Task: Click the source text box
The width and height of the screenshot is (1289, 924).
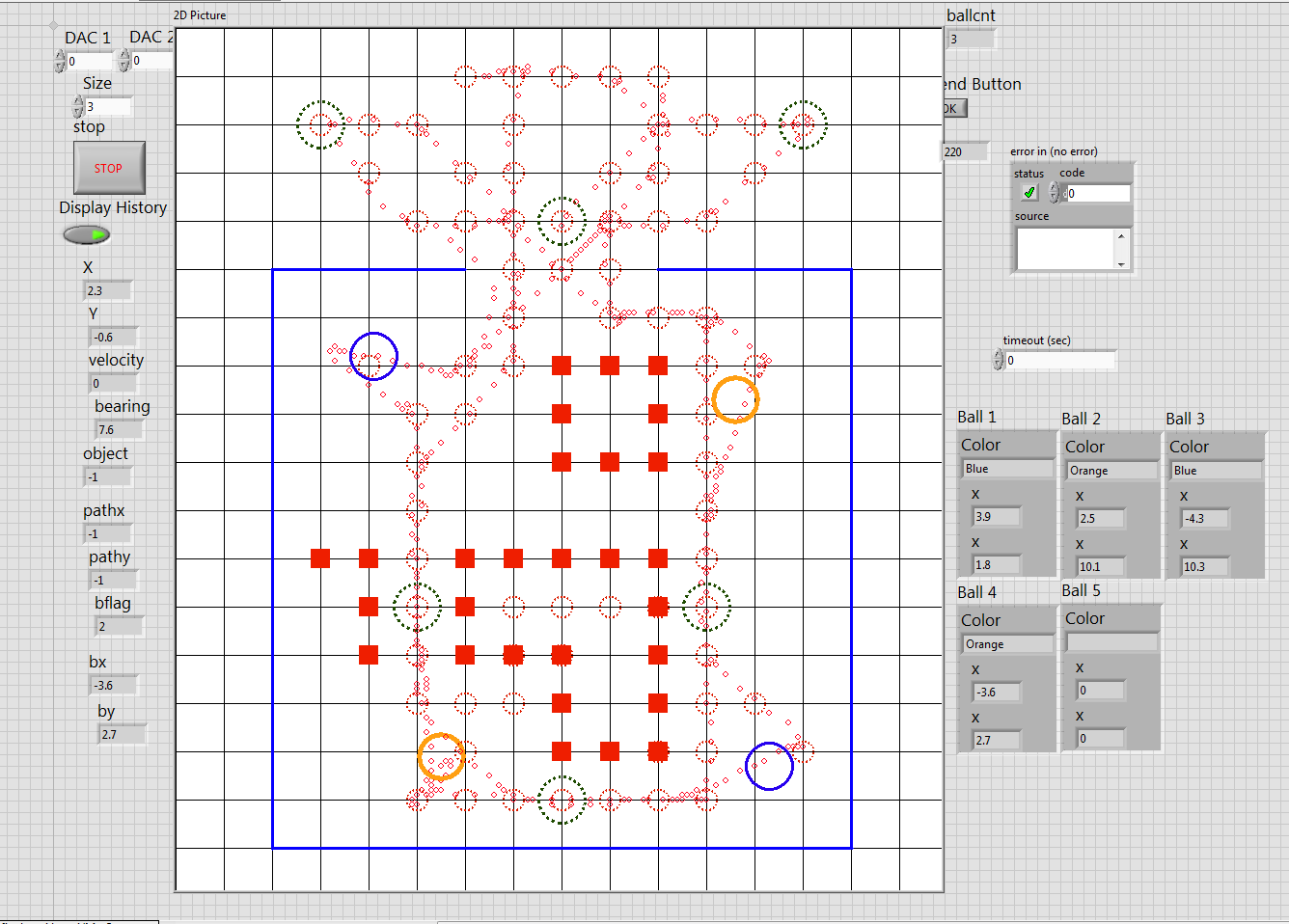Action: click(x=1065, y=250)
